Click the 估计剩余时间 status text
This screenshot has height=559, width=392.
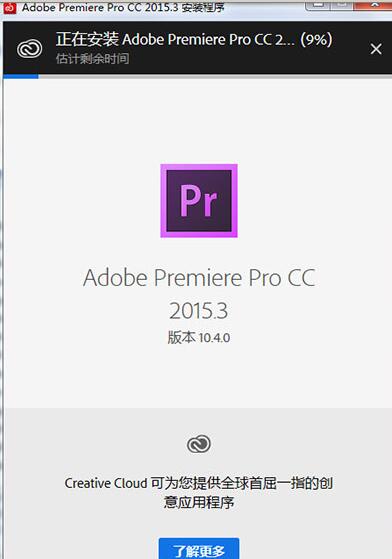[x=92, y=59]
